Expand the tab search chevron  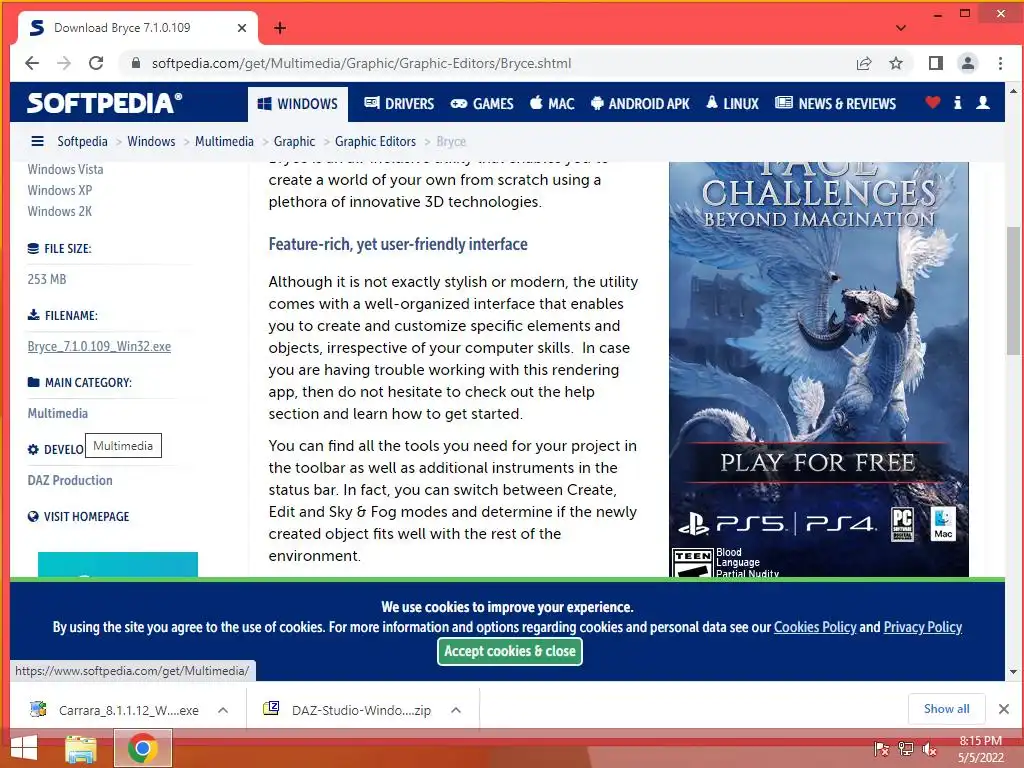pos(901,28)
